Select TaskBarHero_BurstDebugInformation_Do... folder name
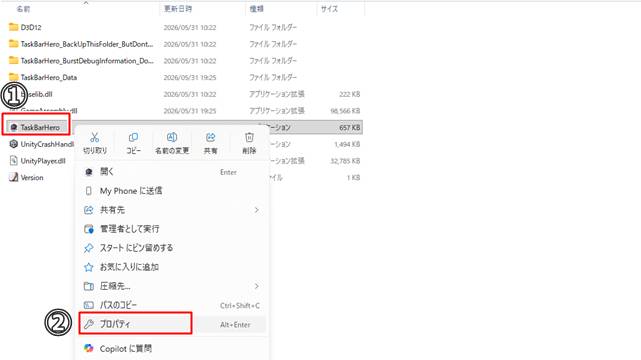This screenshot has height=360, width=641. 87,61
